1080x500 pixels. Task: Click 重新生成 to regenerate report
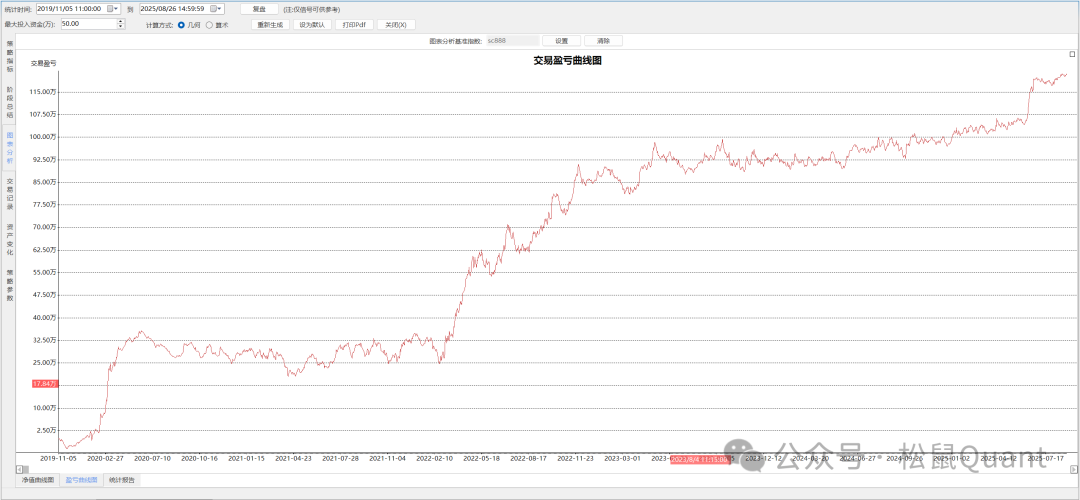click(x=270, y=24)
